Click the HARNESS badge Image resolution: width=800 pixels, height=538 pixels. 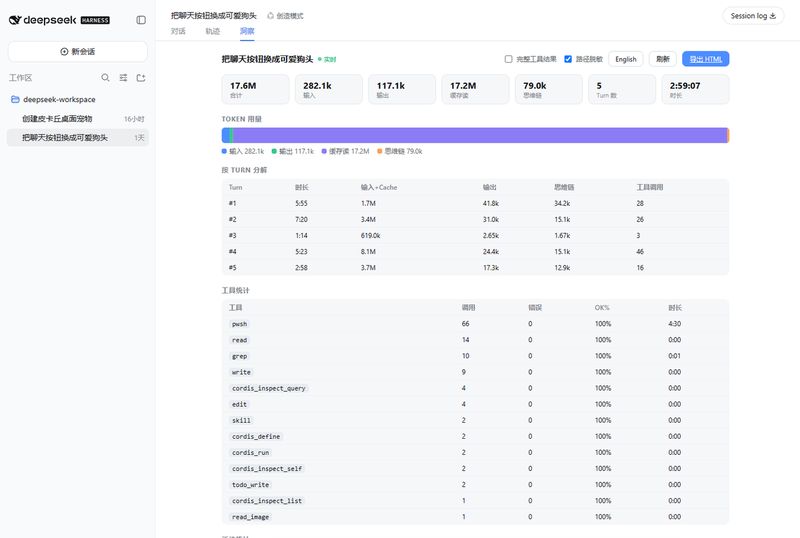pos(95,20)
